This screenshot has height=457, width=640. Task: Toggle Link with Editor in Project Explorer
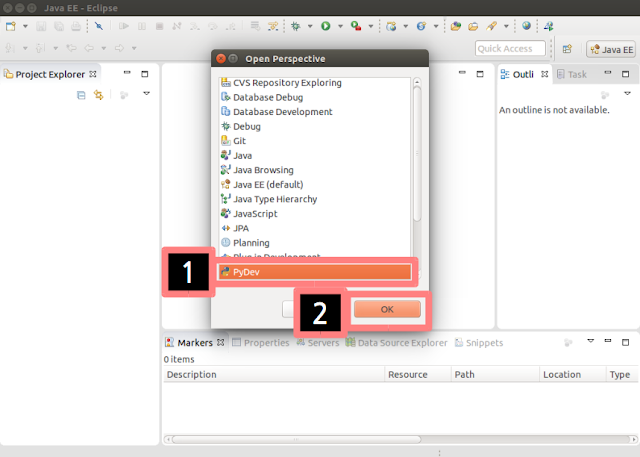(98, 95)
